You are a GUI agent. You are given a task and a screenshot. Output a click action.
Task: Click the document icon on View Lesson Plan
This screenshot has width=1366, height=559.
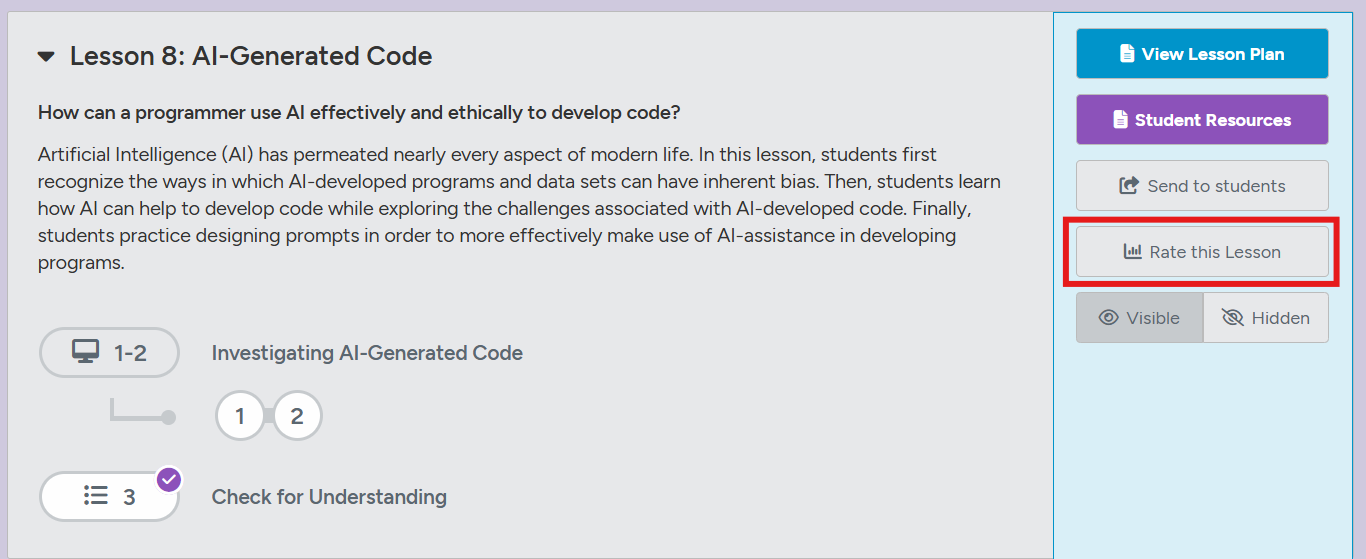[x=1127, y=54]
